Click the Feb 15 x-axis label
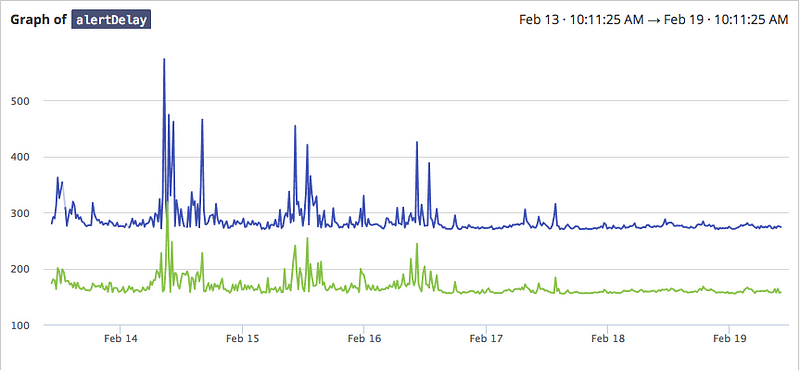 (242, 338)
